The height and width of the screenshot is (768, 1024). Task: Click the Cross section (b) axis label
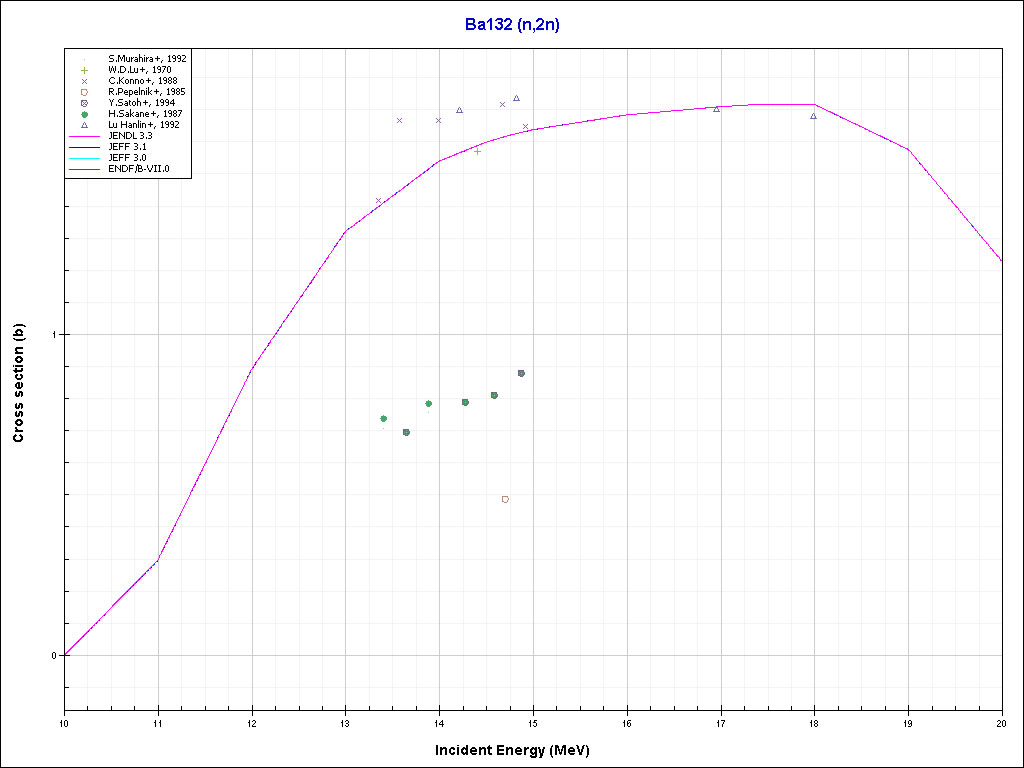(x=18, y=384)
